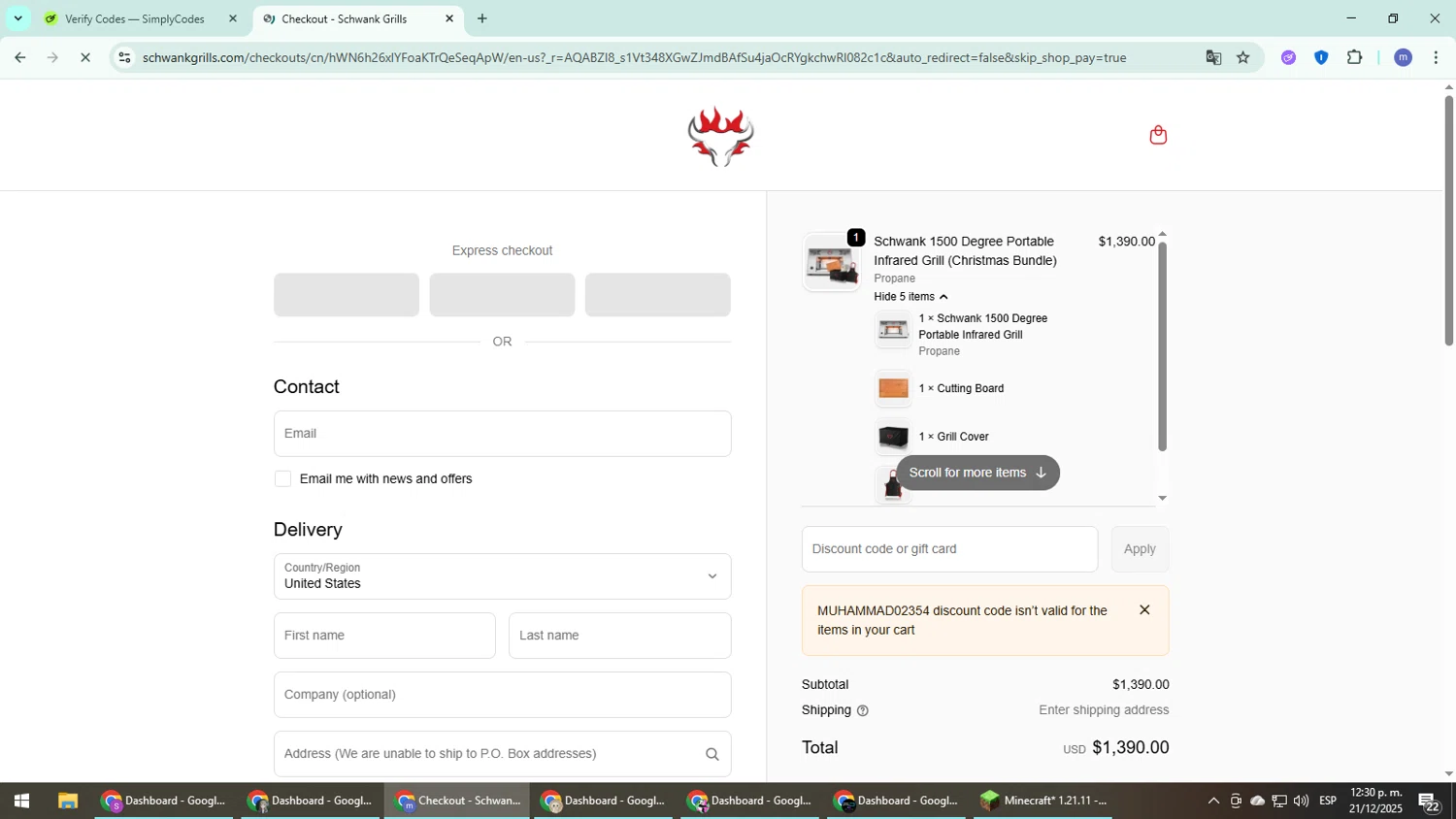1456x819 pixels.
Task: Close the Checkout Schwank Grills tab
Action: click(449, 18)
